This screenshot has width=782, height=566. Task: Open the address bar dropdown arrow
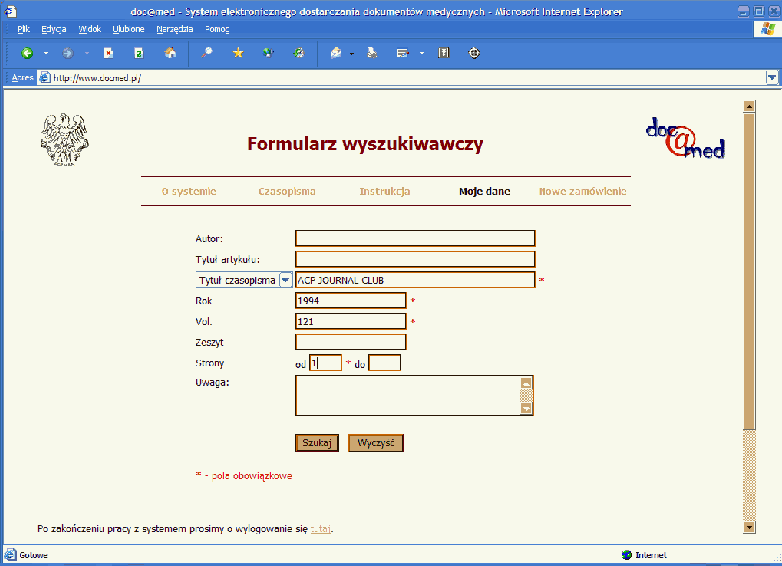[x=772, y=77]
